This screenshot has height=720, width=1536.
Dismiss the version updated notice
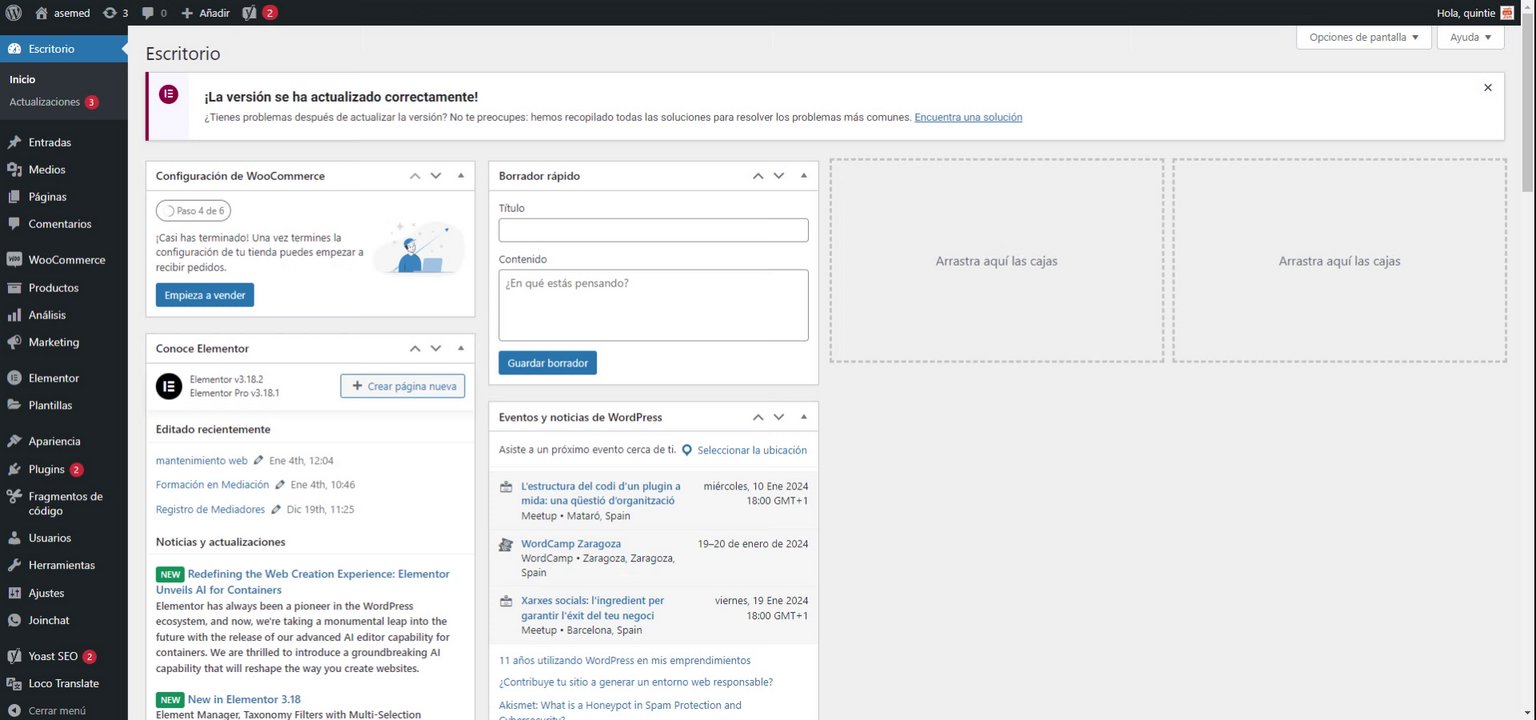[1487, 88]
